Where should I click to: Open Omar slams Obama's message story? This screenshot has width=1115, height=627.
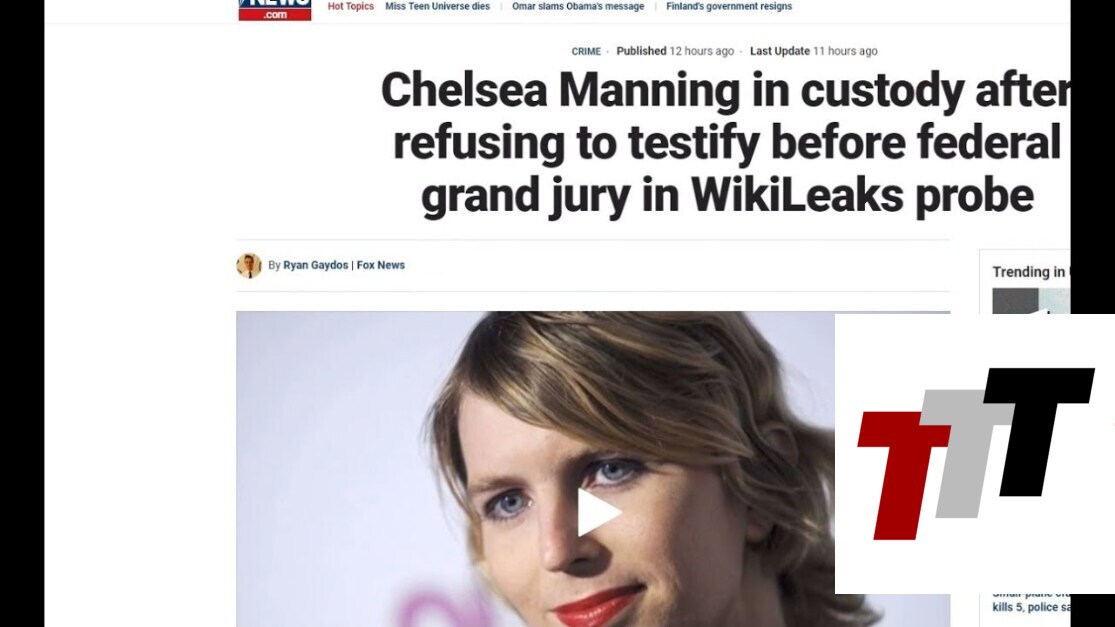tap(578, 6)
